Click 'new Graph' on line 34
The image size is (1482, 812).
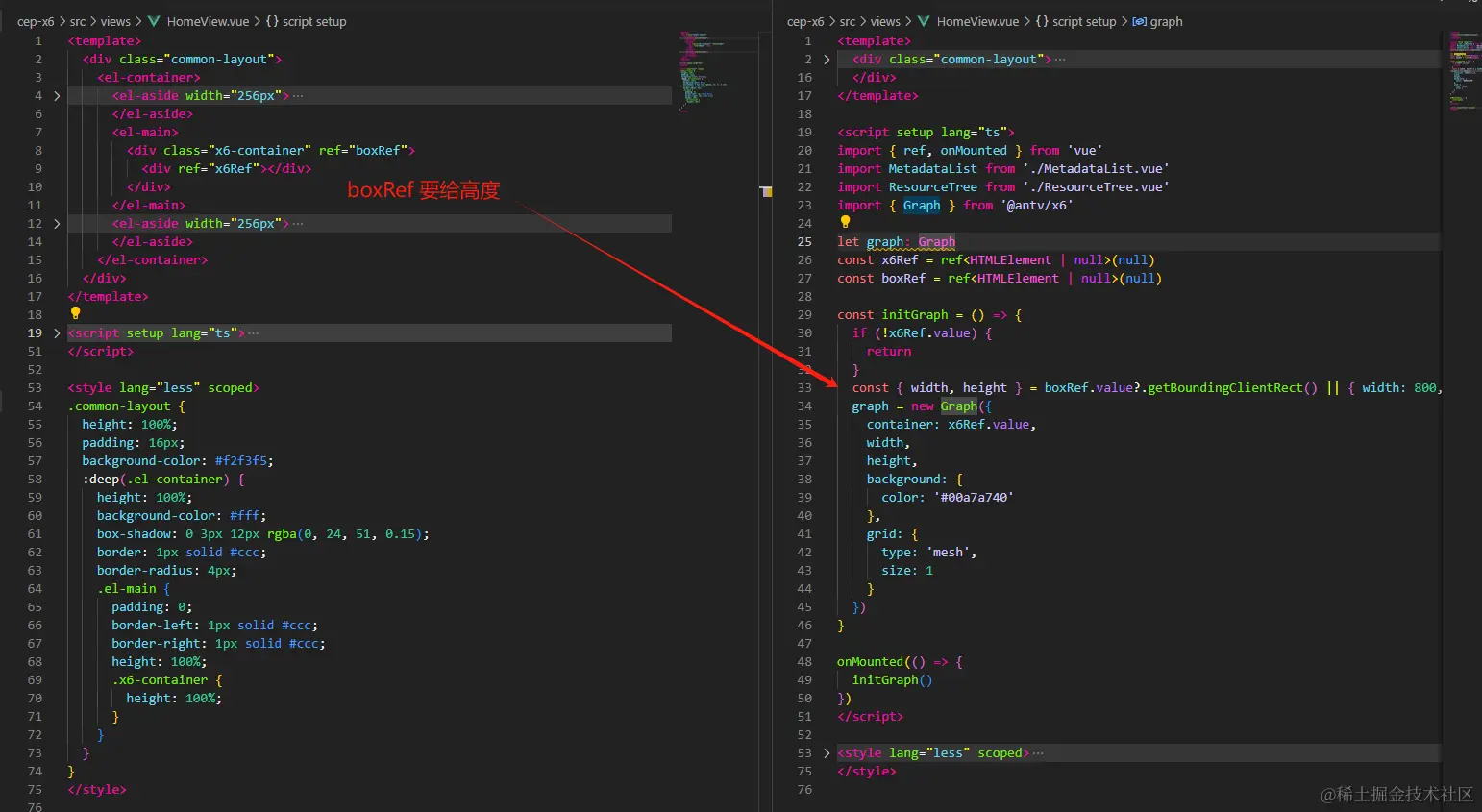pos(945,406)
